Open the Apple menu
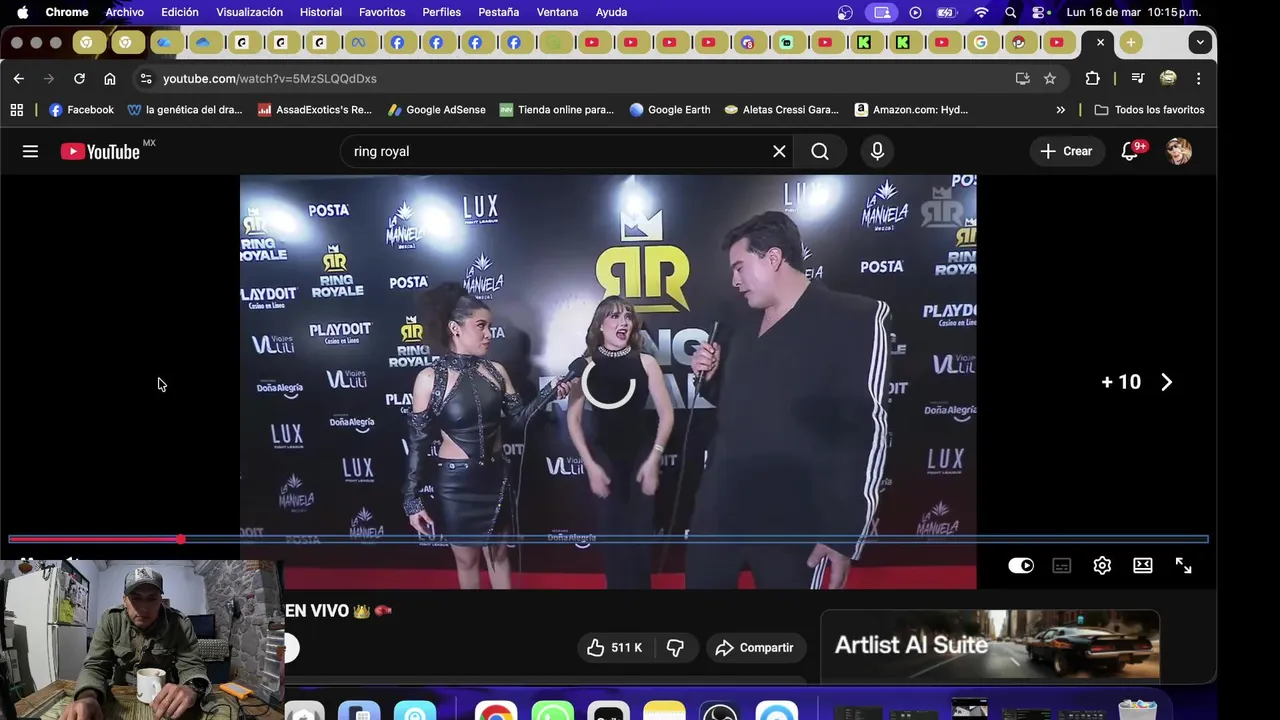The height and width of the screenshot is (720, 1280). click(22, 12)
